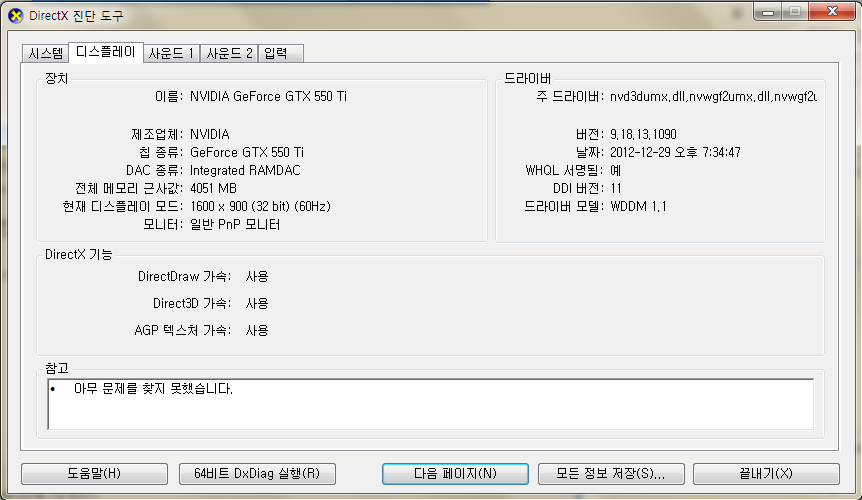Minimize the DirectX 진단 도구 window

(768, 12)
